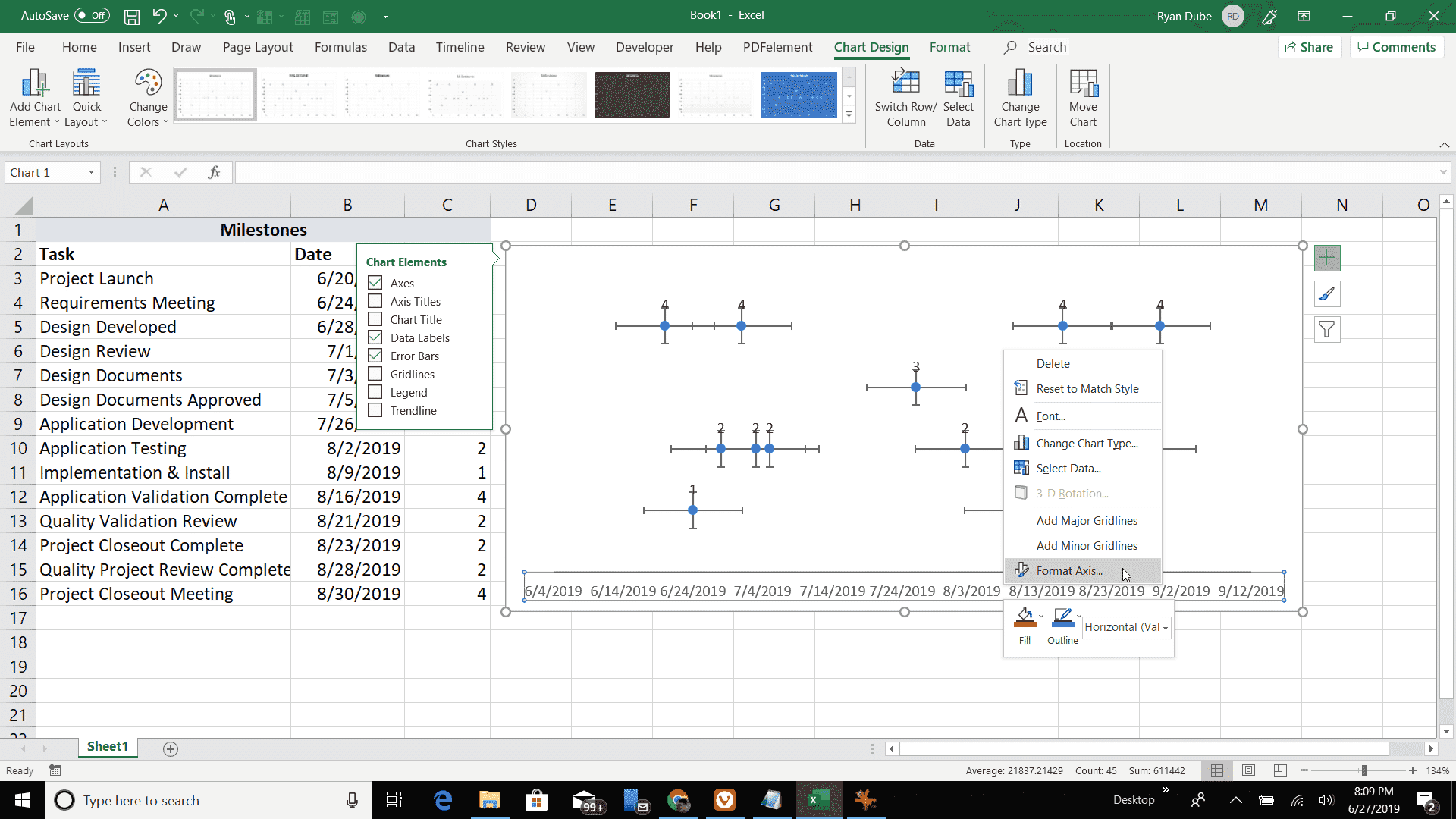Click the Share button

(1309, 47)
